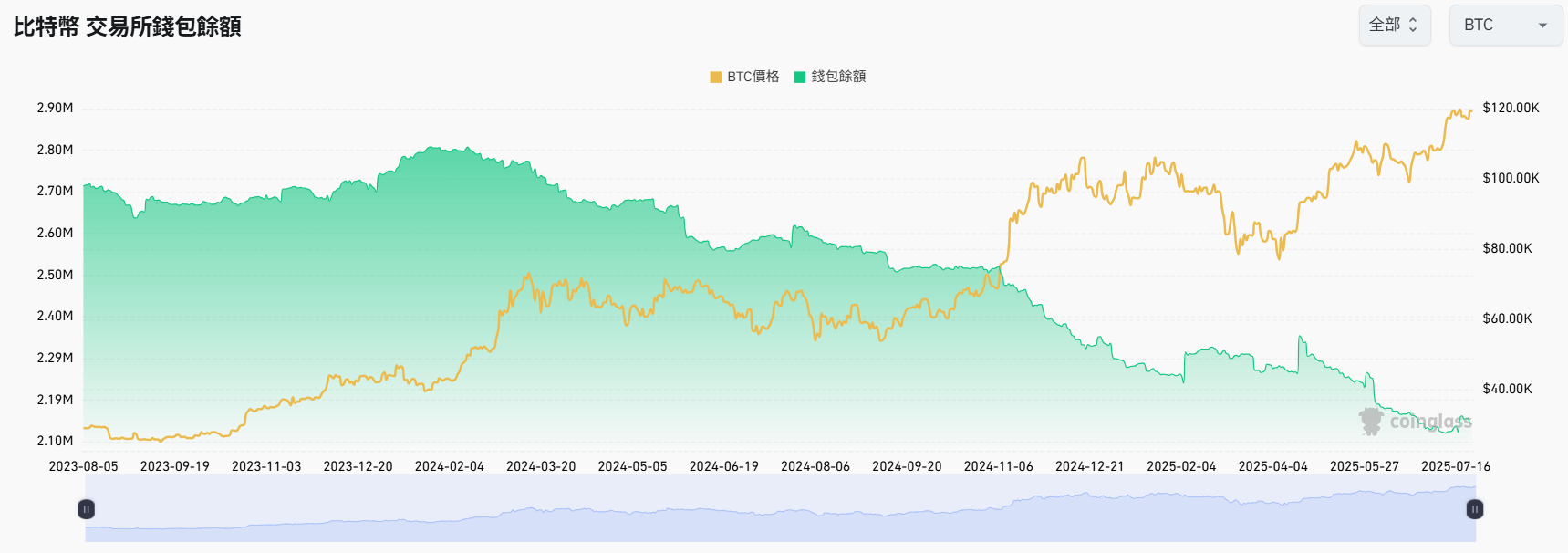Click the 2.80M axis value

(55, 150)
